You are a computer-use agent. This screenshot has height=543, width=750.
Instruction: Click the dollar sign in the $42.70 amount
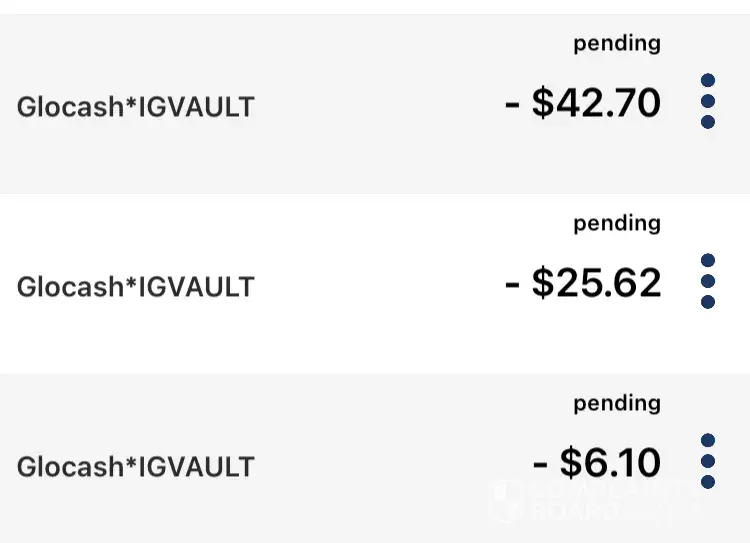(543, 103)
